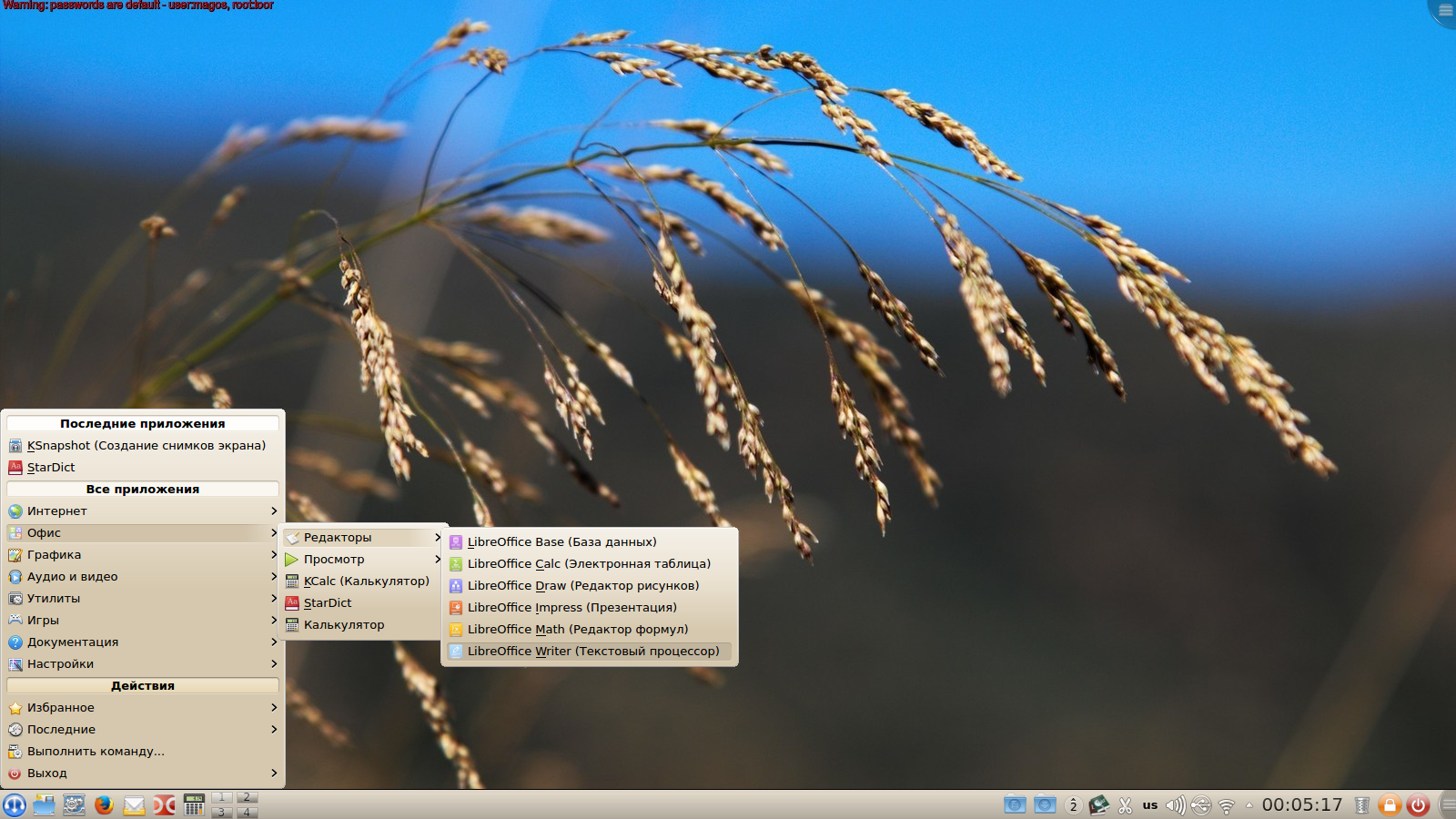This screenshot has width=1456, height=819.
Task: Select the Редакторы submenu item
Action: point(363,538)
